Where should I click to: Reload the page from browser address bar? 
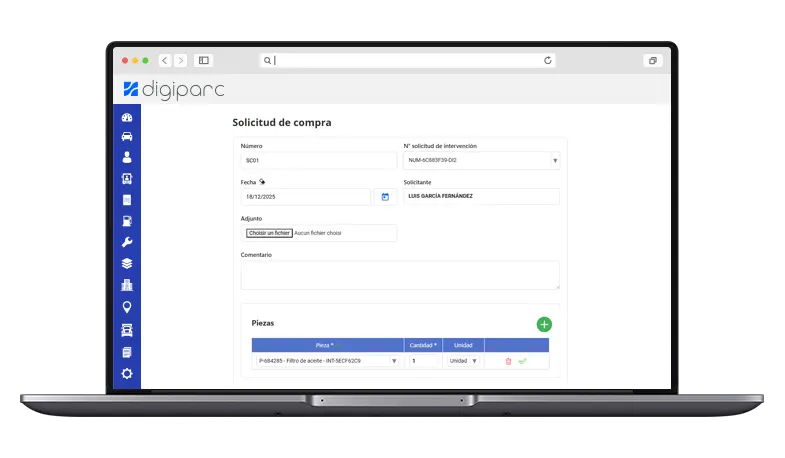(548, 61)
